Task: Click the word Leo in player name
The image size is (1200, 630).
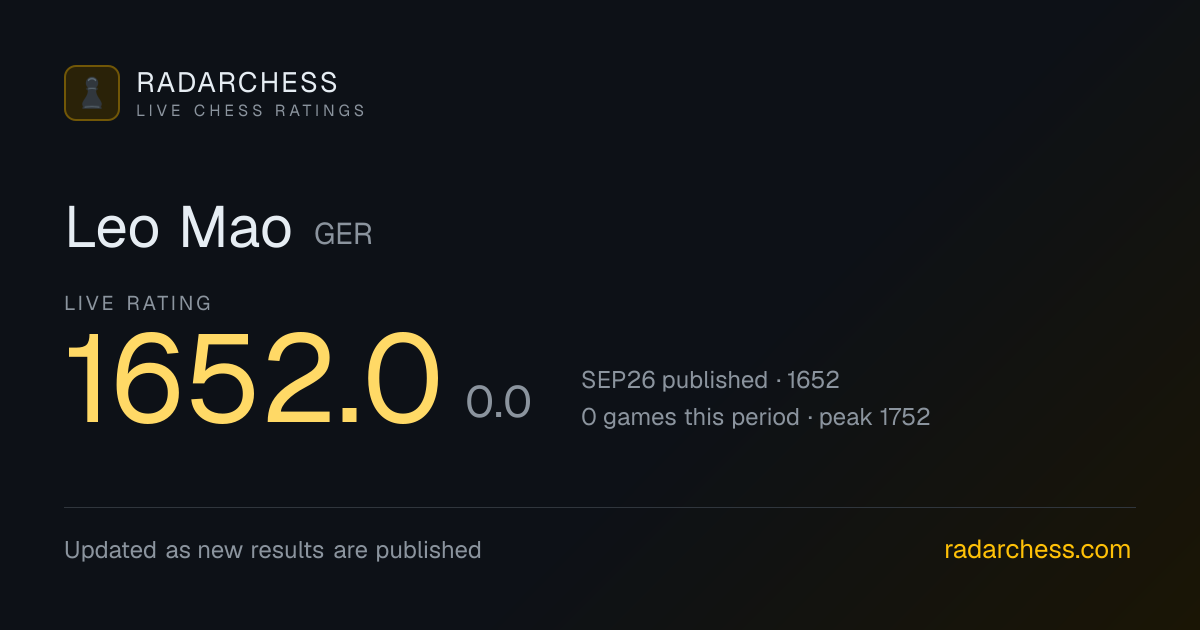Action: coord(112,228)
